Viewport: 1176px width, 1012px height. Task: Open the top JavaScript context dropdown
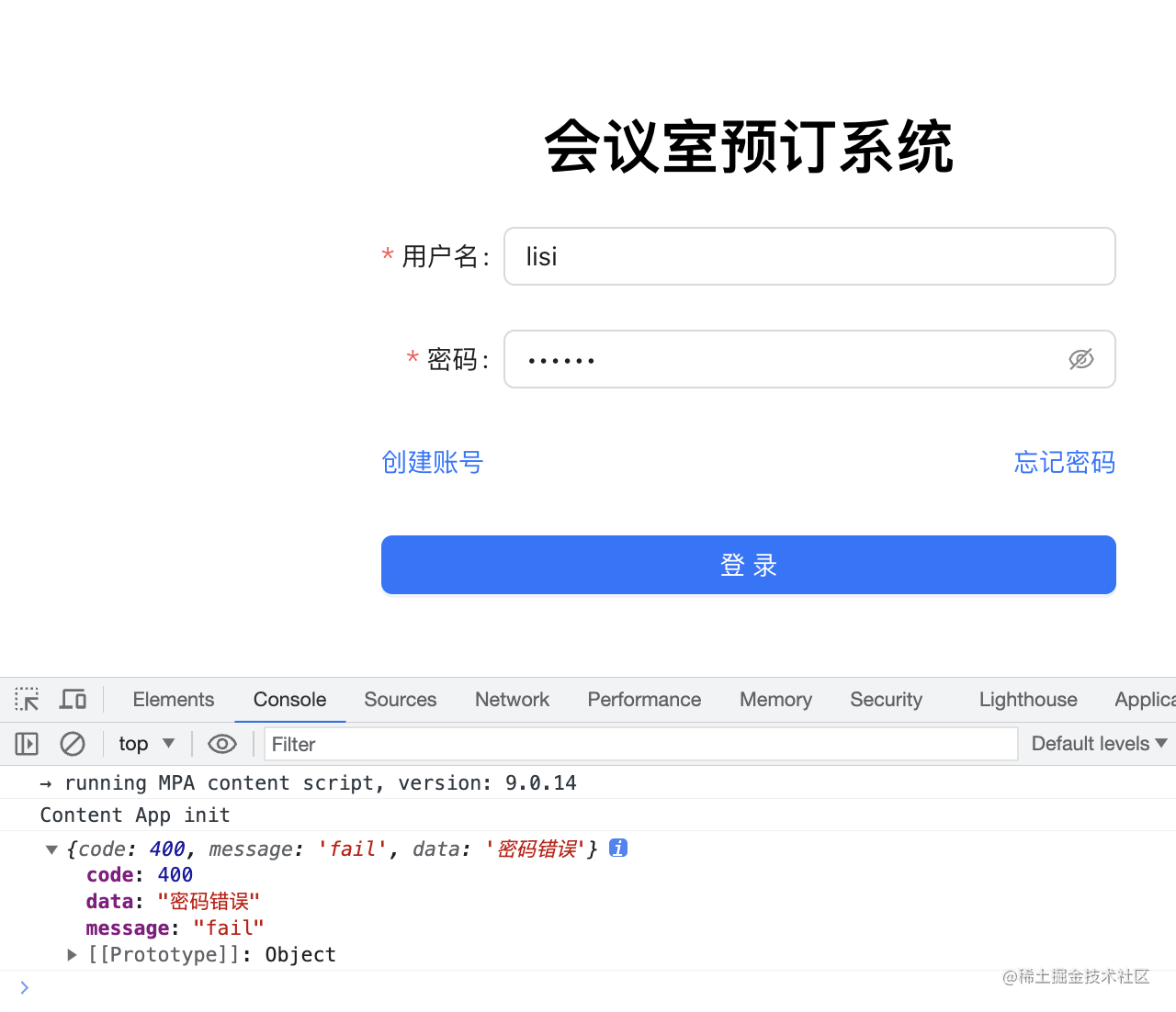tap(147, 744)
